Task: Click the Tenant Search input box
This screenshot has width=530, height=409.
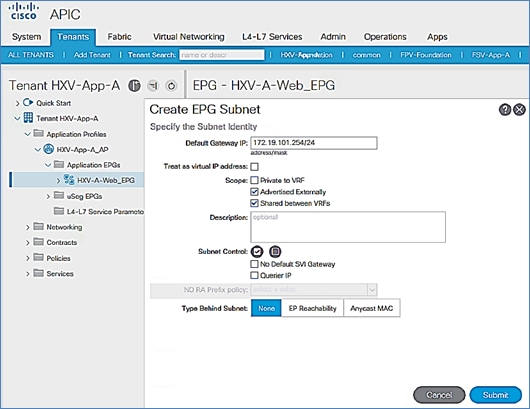Action: click(x=222, y=55)
